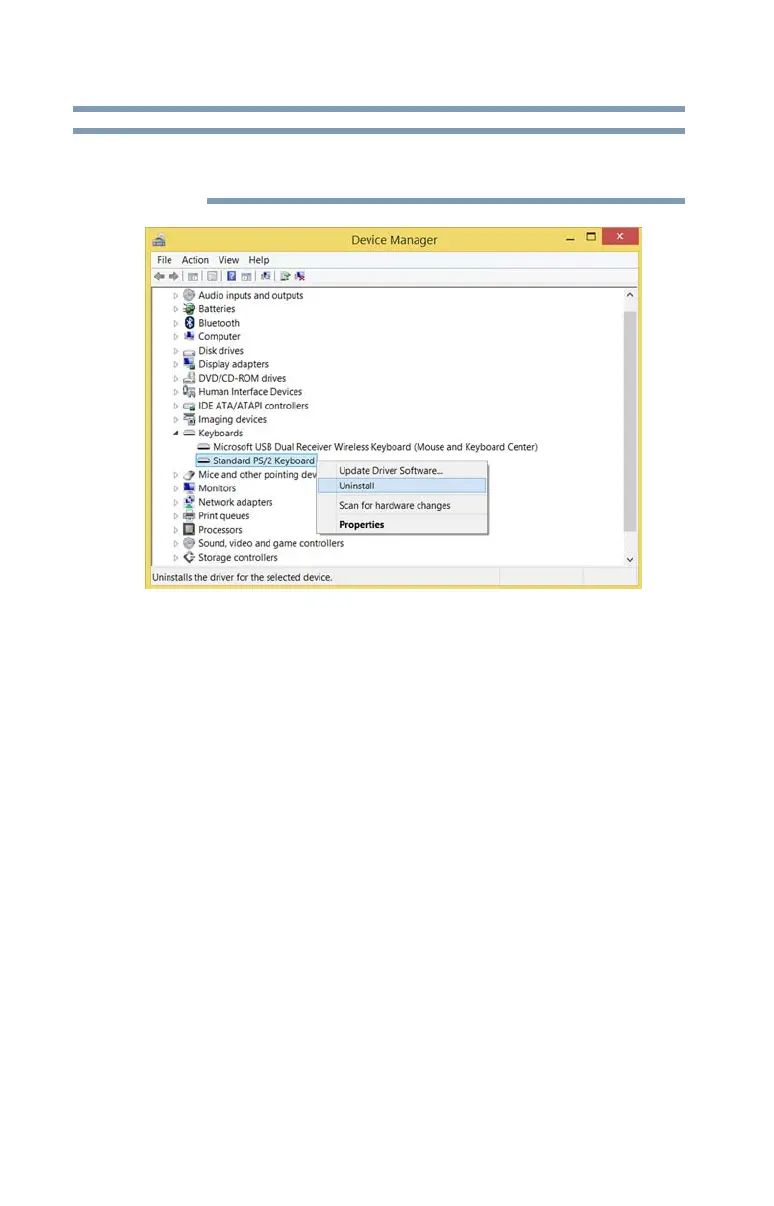The width and height of the screenshot is (774, 1206).
Task: Select the Network adapters icon
Action: [189, 502]
